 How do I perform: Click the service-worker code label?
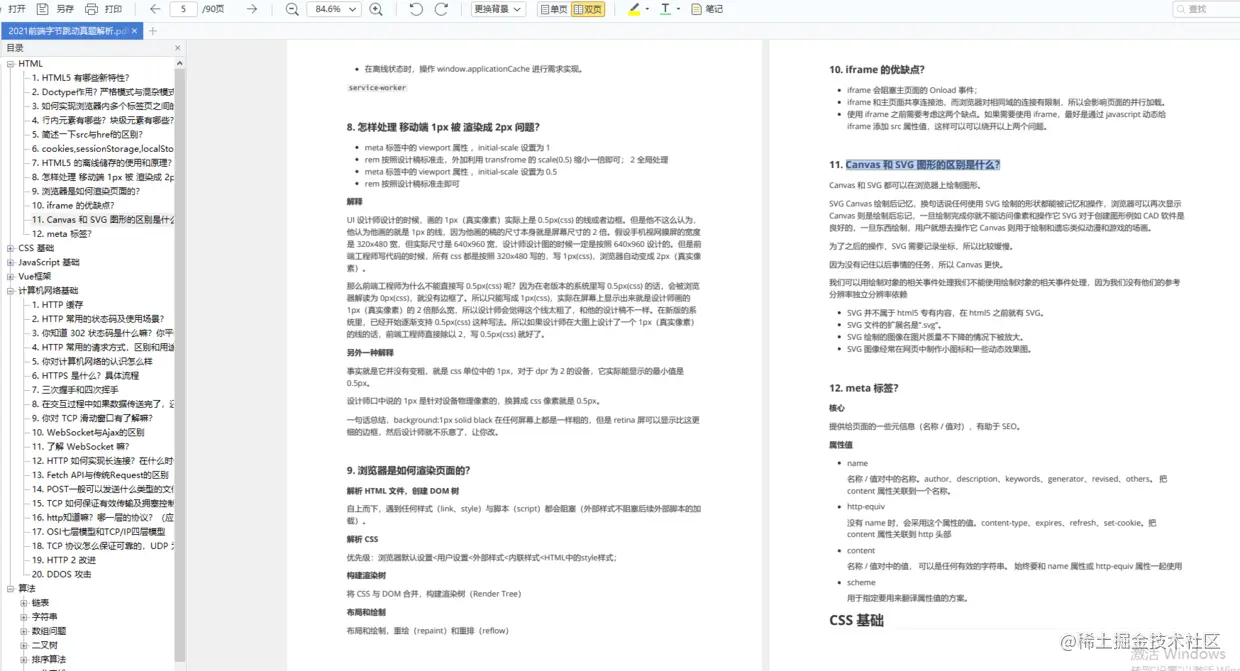coord(378,88)
